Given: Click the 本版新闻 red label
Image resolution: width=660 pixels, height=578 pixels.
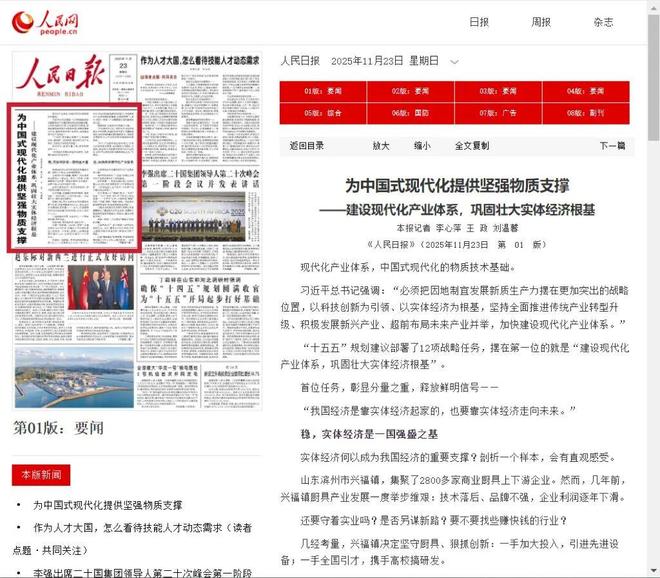Looking at the screenshot, I should [x=41, y=475].
